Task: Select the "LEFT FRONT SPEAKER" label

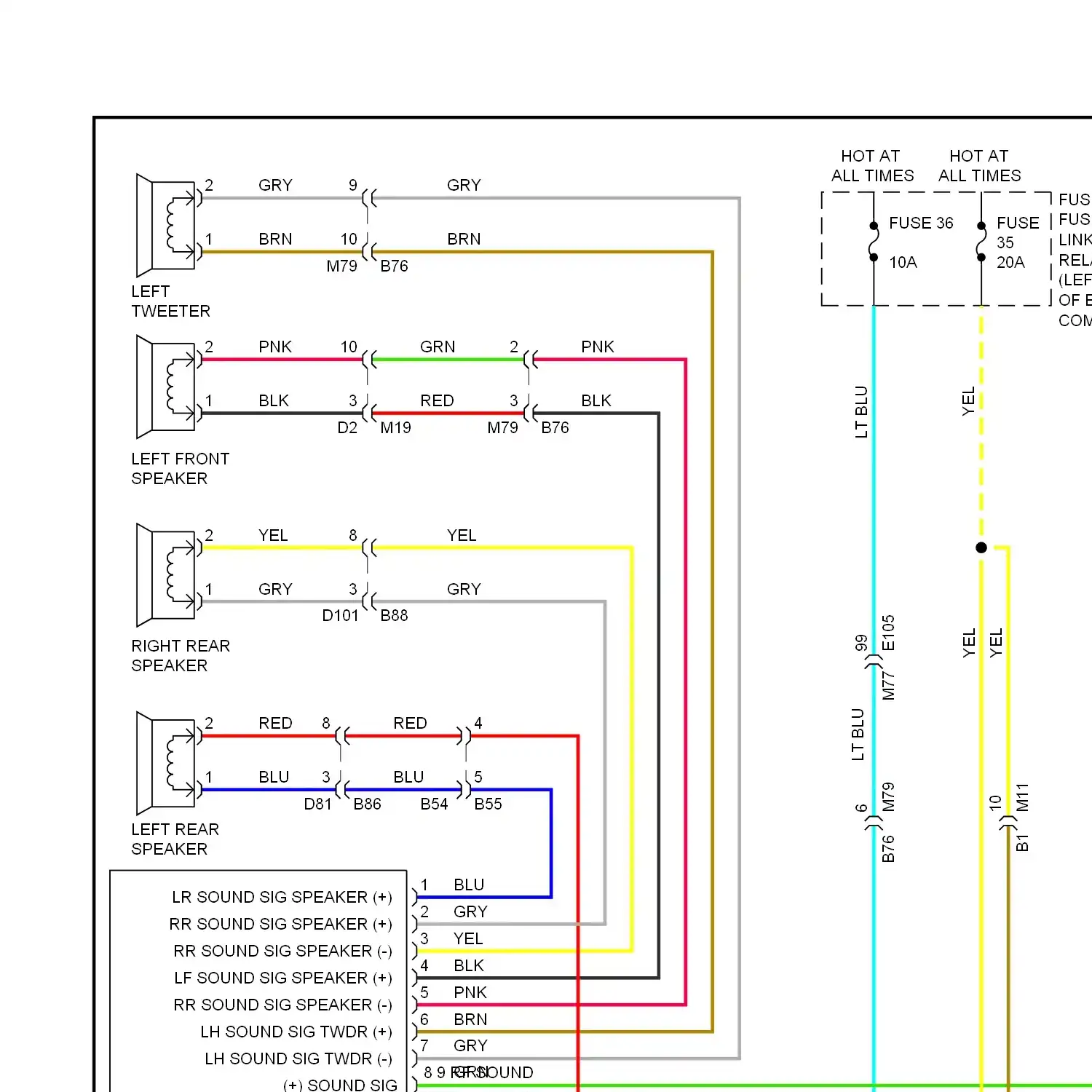Action: point(181,469)
